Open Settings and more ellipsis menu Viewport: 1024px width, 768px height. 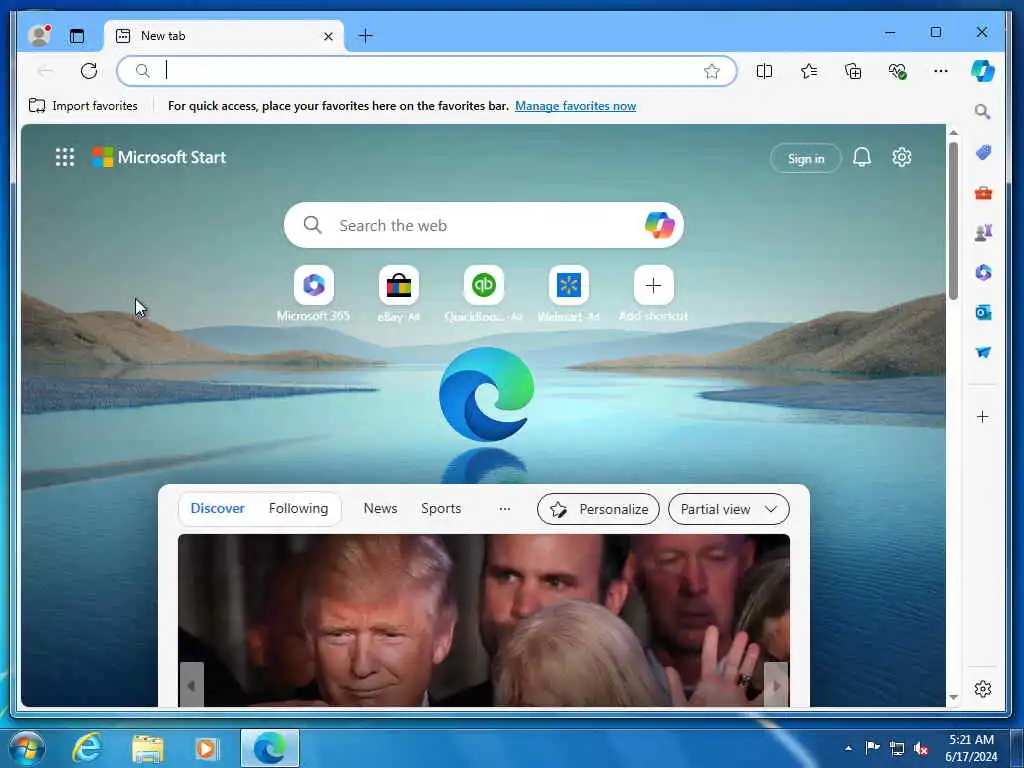point(940,71)
